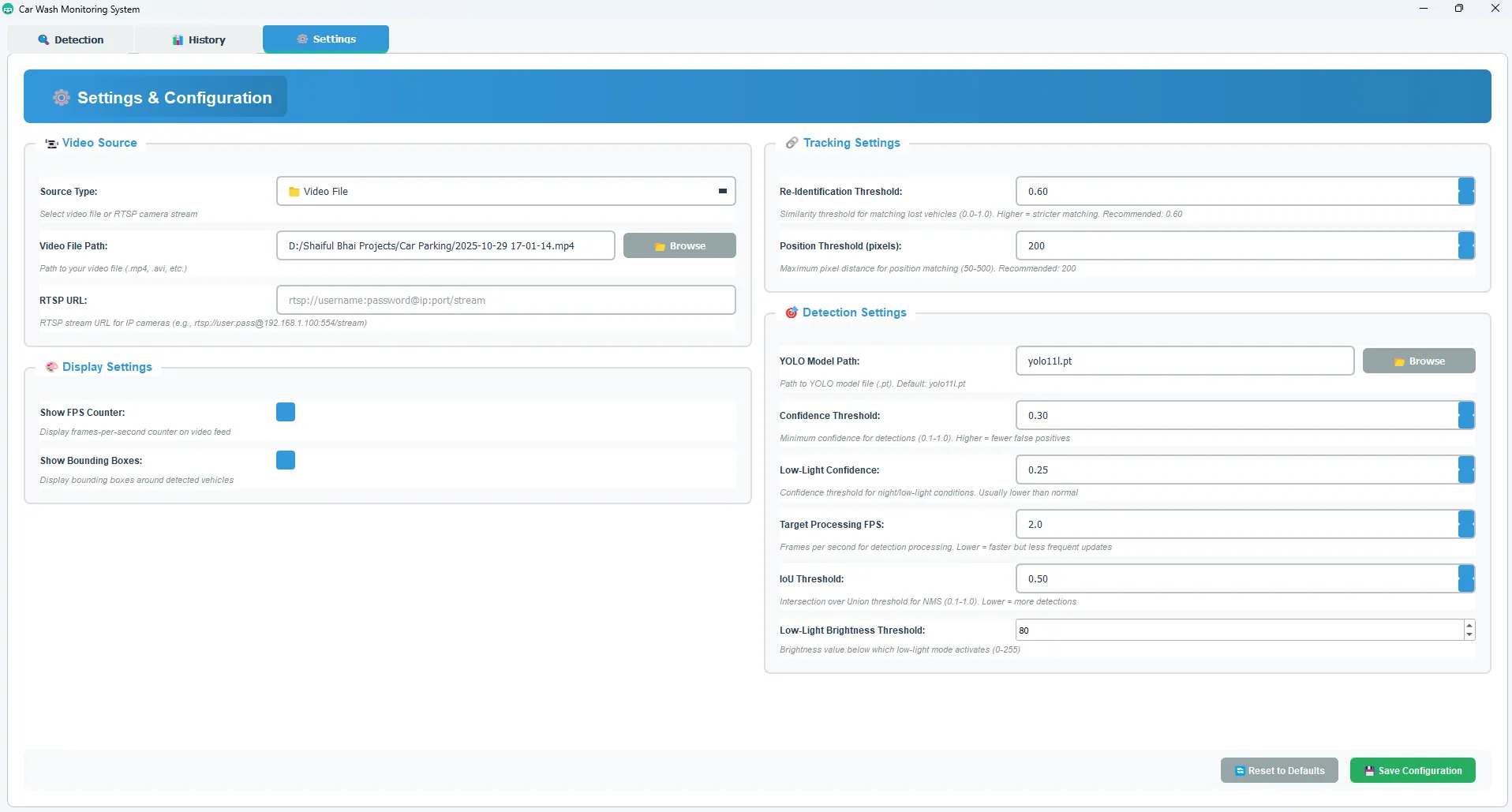1512x812 pixels.
Task: Browse for the YOLO model file
Action: coord(1419,361)
